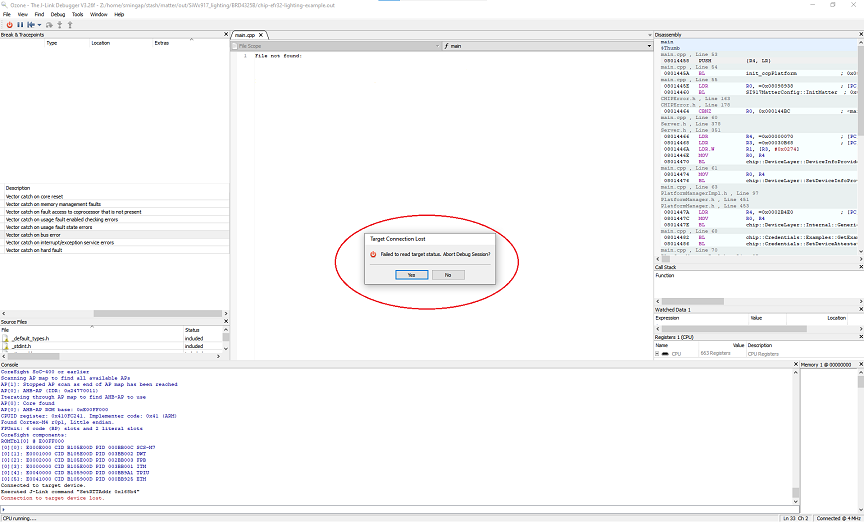Close the Call Stack panel
The image size is (864, 522).
point(861,267)
